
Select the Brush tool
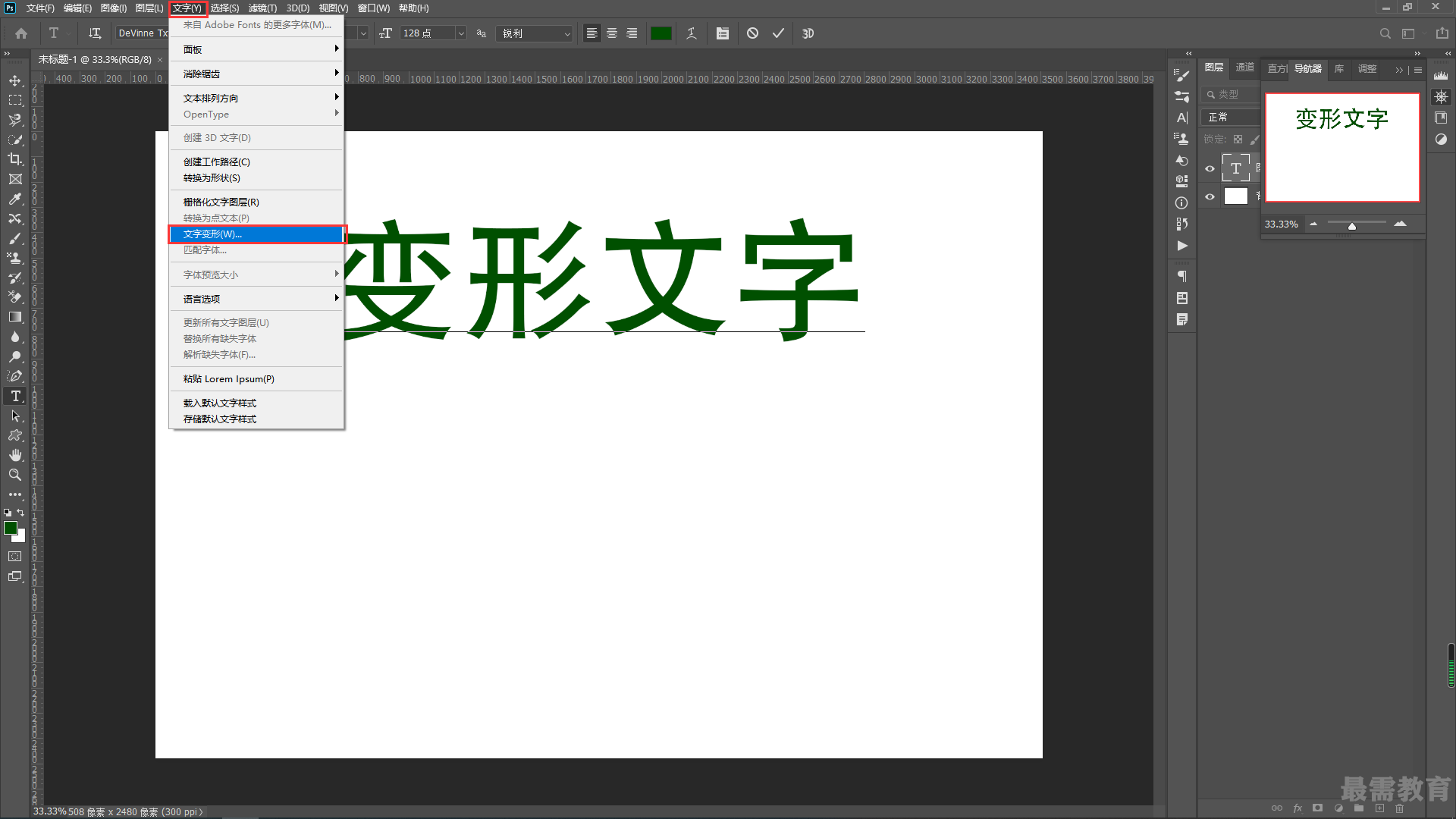click(15, 238)
